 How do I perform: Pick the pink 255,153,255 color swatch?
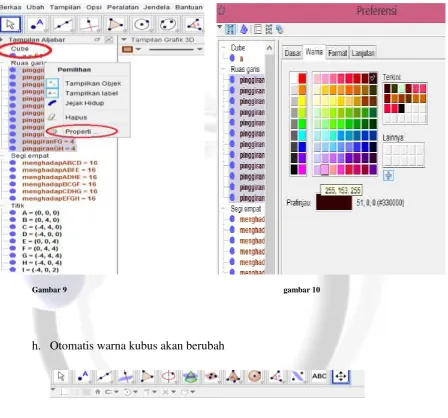coord(324,169)
